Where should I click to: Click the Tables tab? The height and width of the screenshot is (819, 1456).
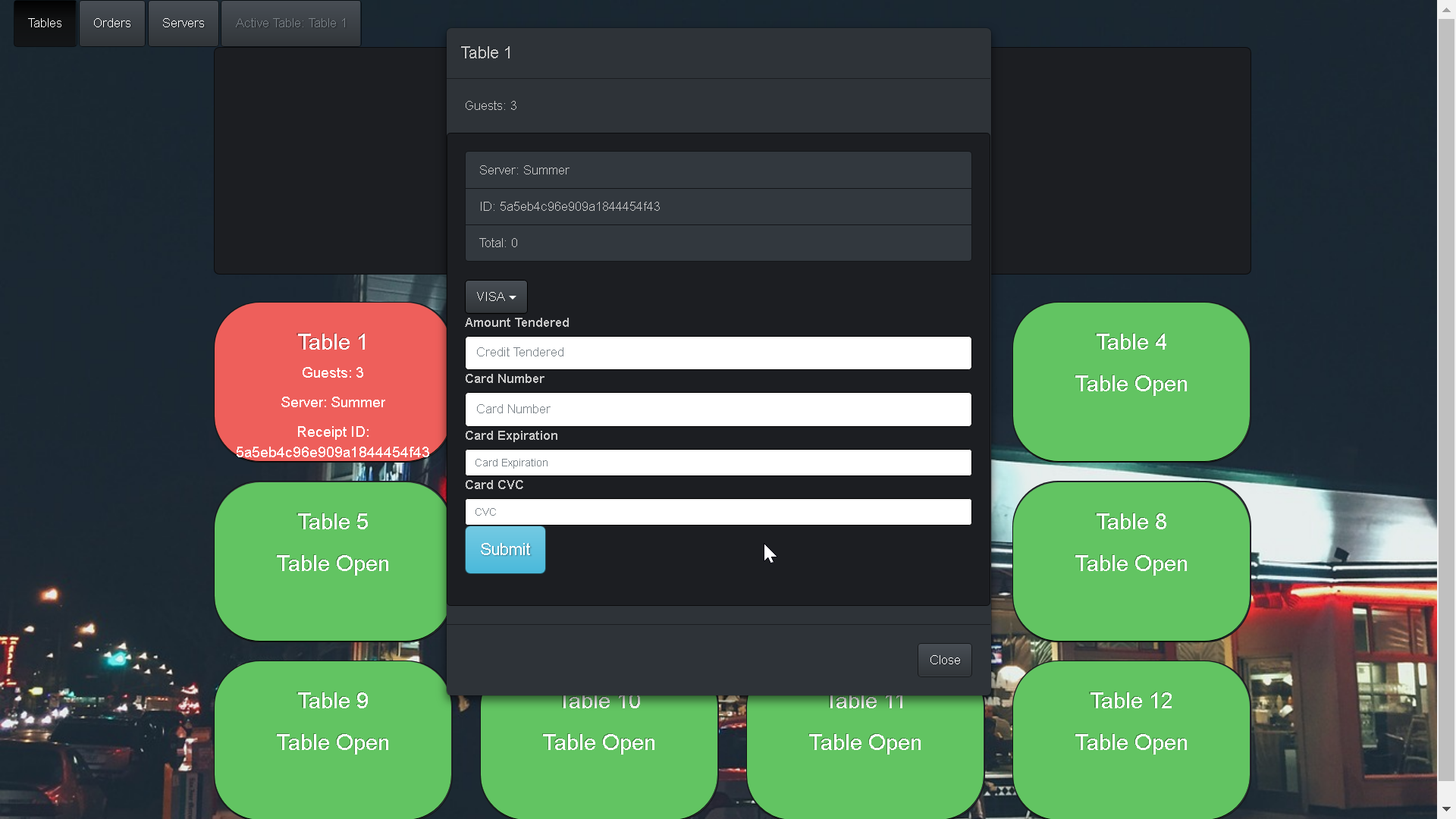coord(45,23)
